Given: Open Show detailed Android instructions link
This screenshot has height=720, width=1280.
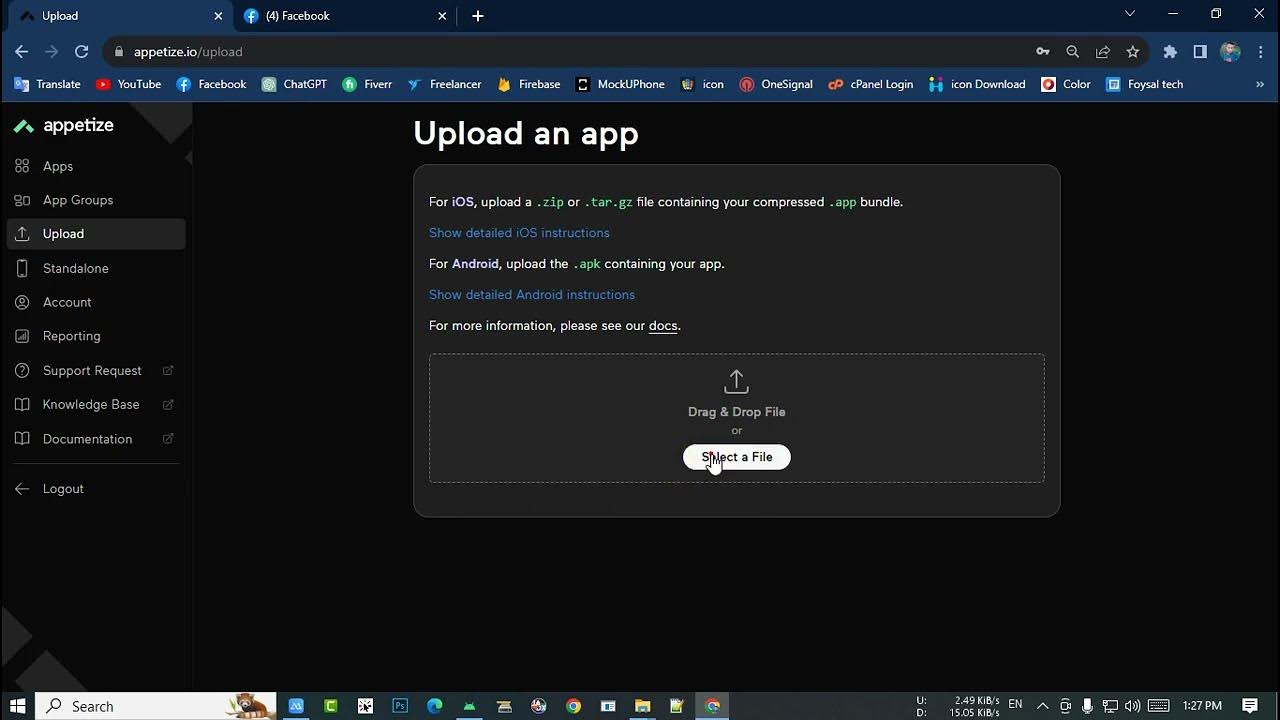Looking at the screenshot, I should click(x=532, y=295).
